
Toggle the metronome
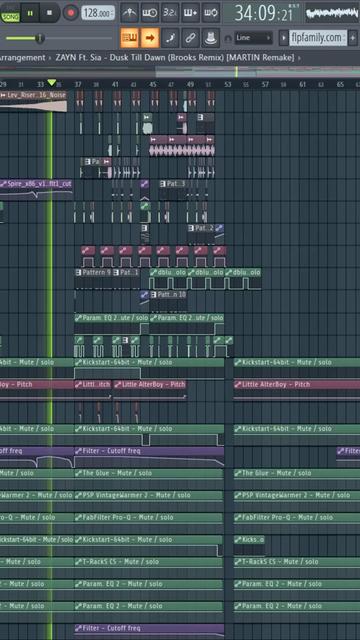point(130,13)
